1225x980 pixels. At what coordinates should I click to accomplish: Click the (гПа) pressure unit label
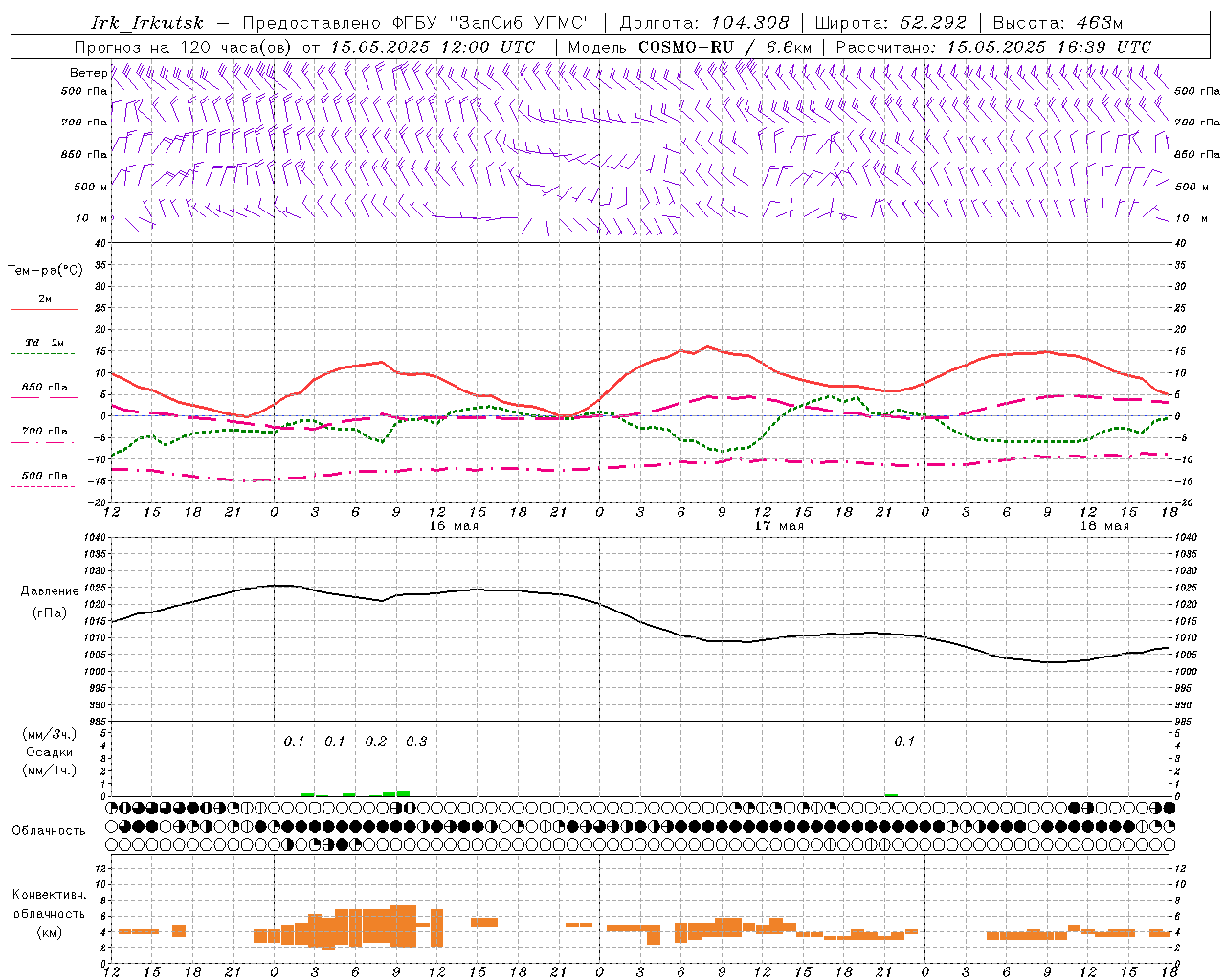coord(50,613)
